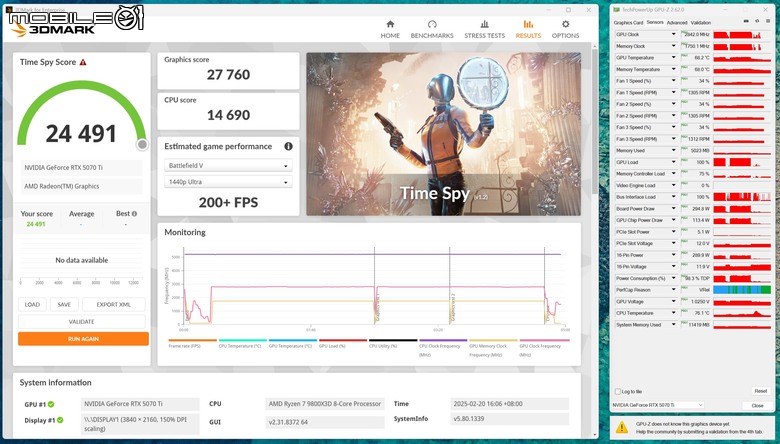The height and width of the screenshot is (444, 780).
Task: Open the Board Power Draw dropdown
Action: click(x=674, y=209)
